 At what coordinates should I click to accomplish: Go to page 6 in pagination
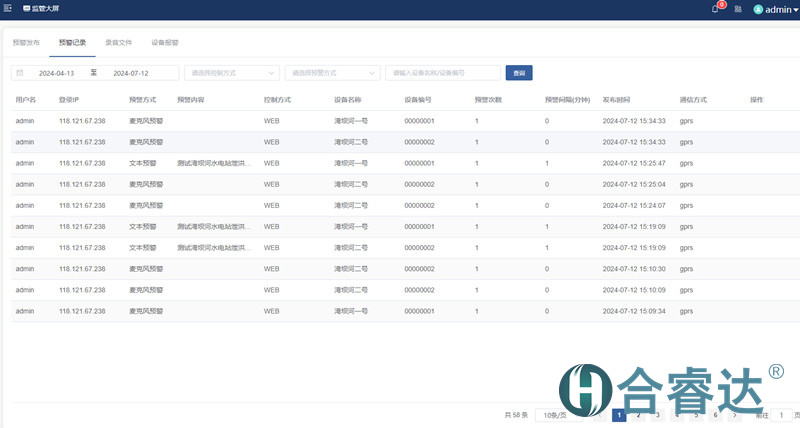click(x=715, y=414)
